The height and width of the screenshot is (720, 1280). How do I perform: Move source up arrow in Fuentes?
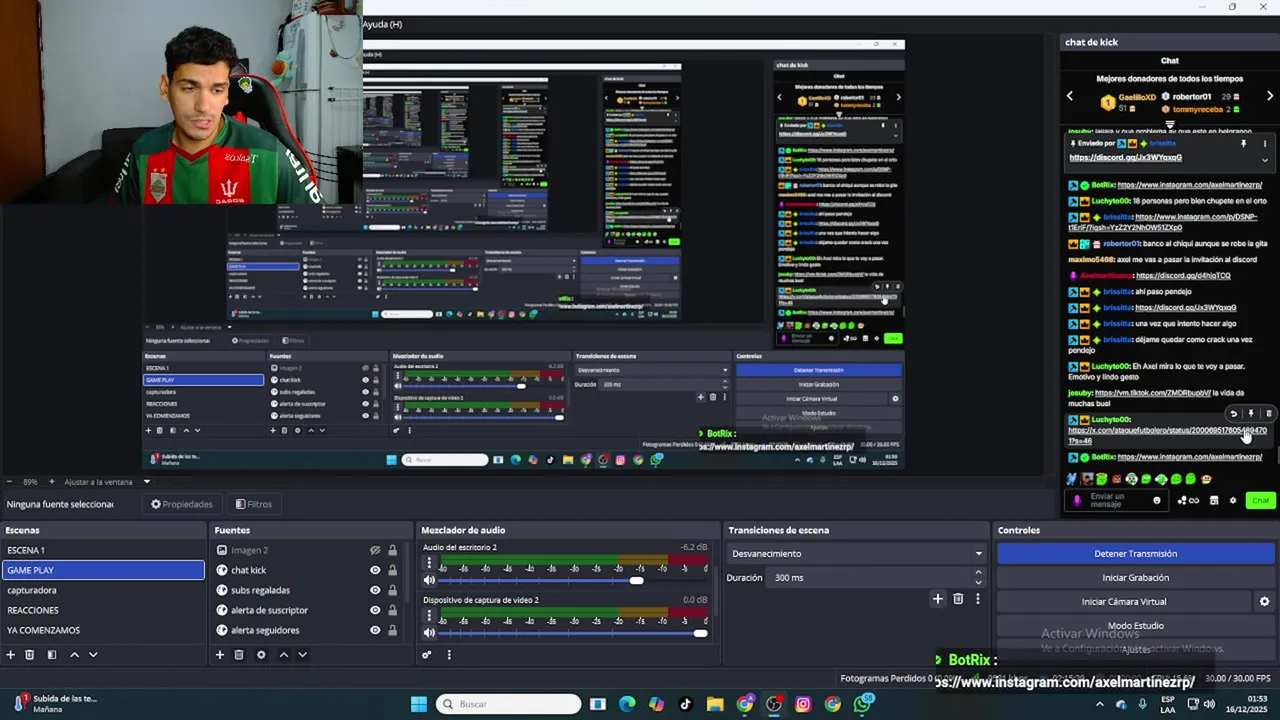coord(283,655)
